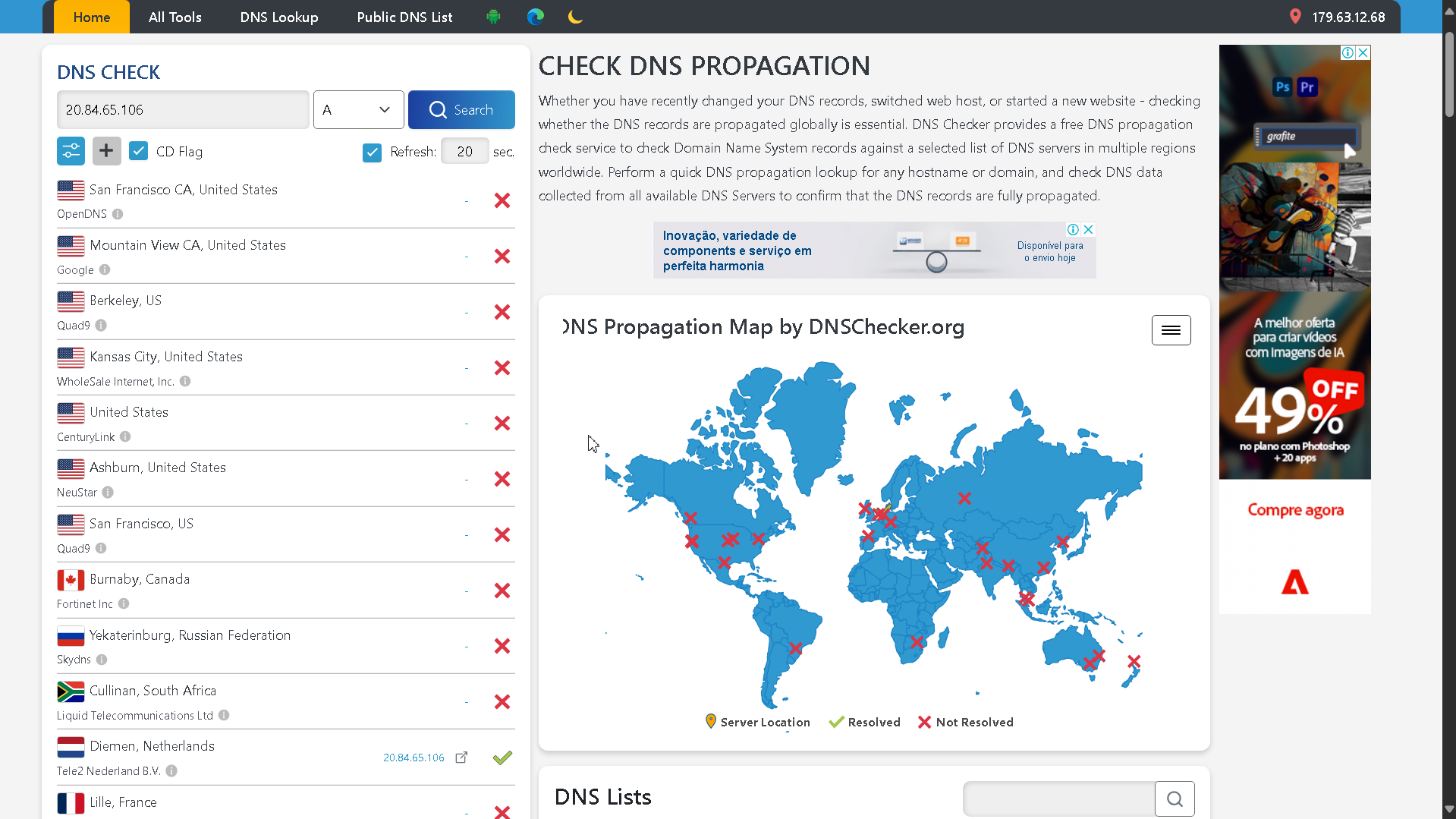Click the page vertical scrollbar thumb

point(1449,74)
